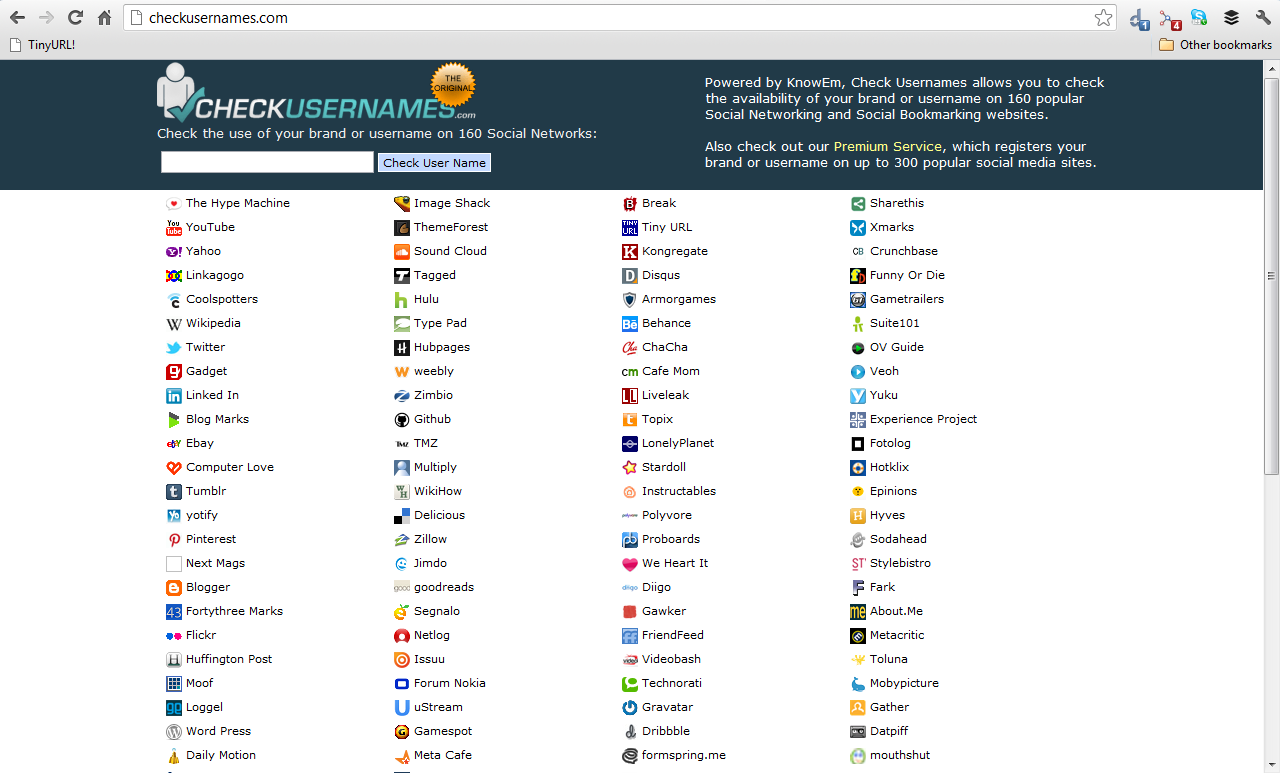The width and height of the screenshot is (1280, 773).
Task: Open the Image Shack link
Action: (x=452, y=203)
